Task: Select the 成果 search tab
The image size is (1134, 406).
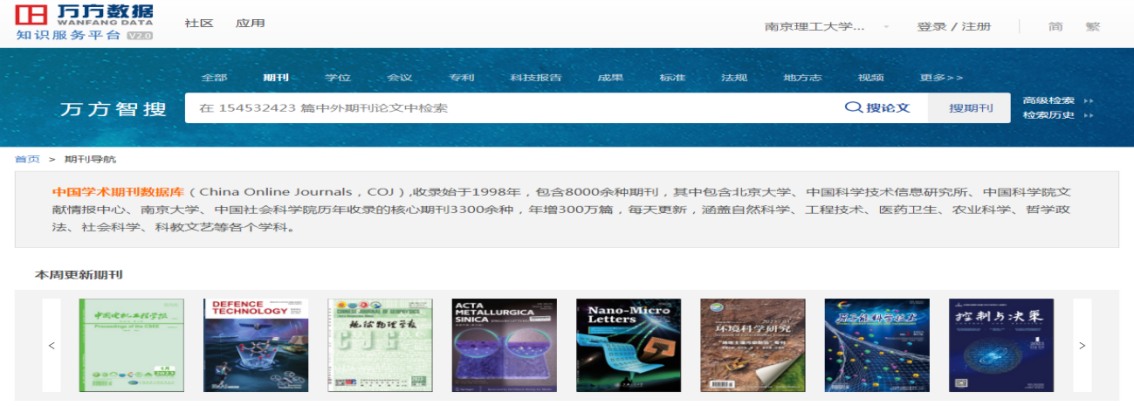Action: [x=610, y=78]
